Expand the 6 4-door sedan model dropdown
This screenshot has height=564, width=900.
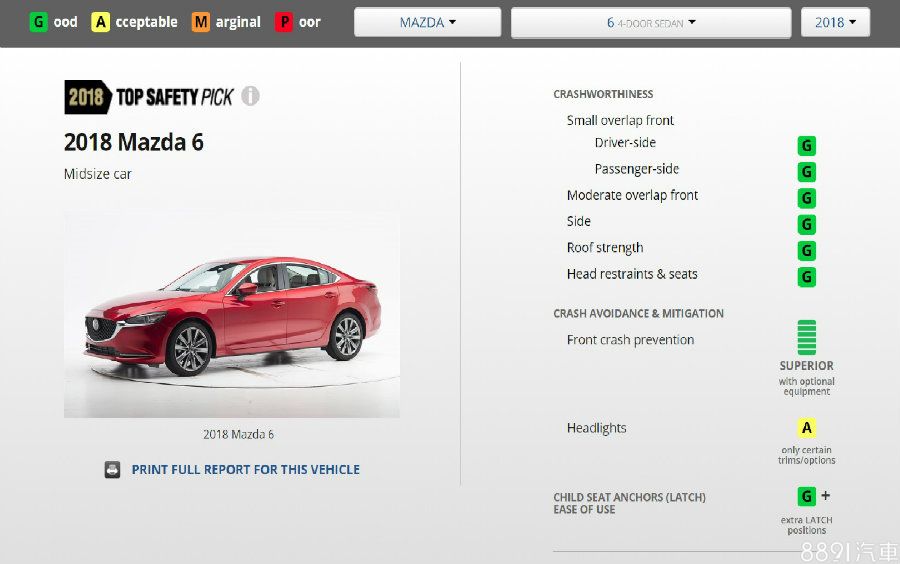[650, 23]
